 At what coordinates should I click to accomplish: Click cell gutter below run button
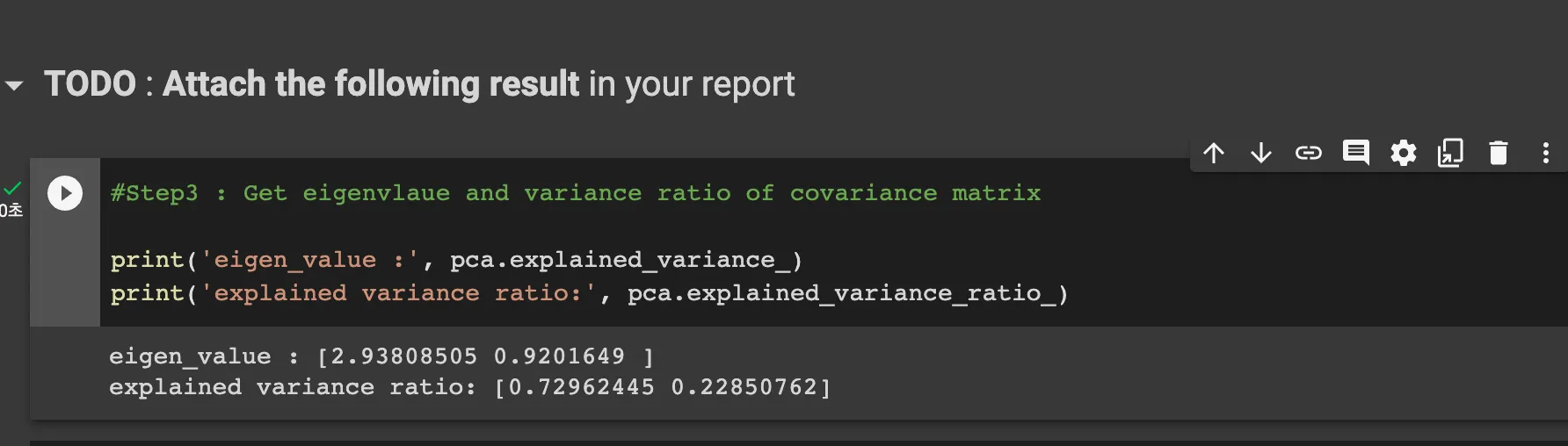65,272
